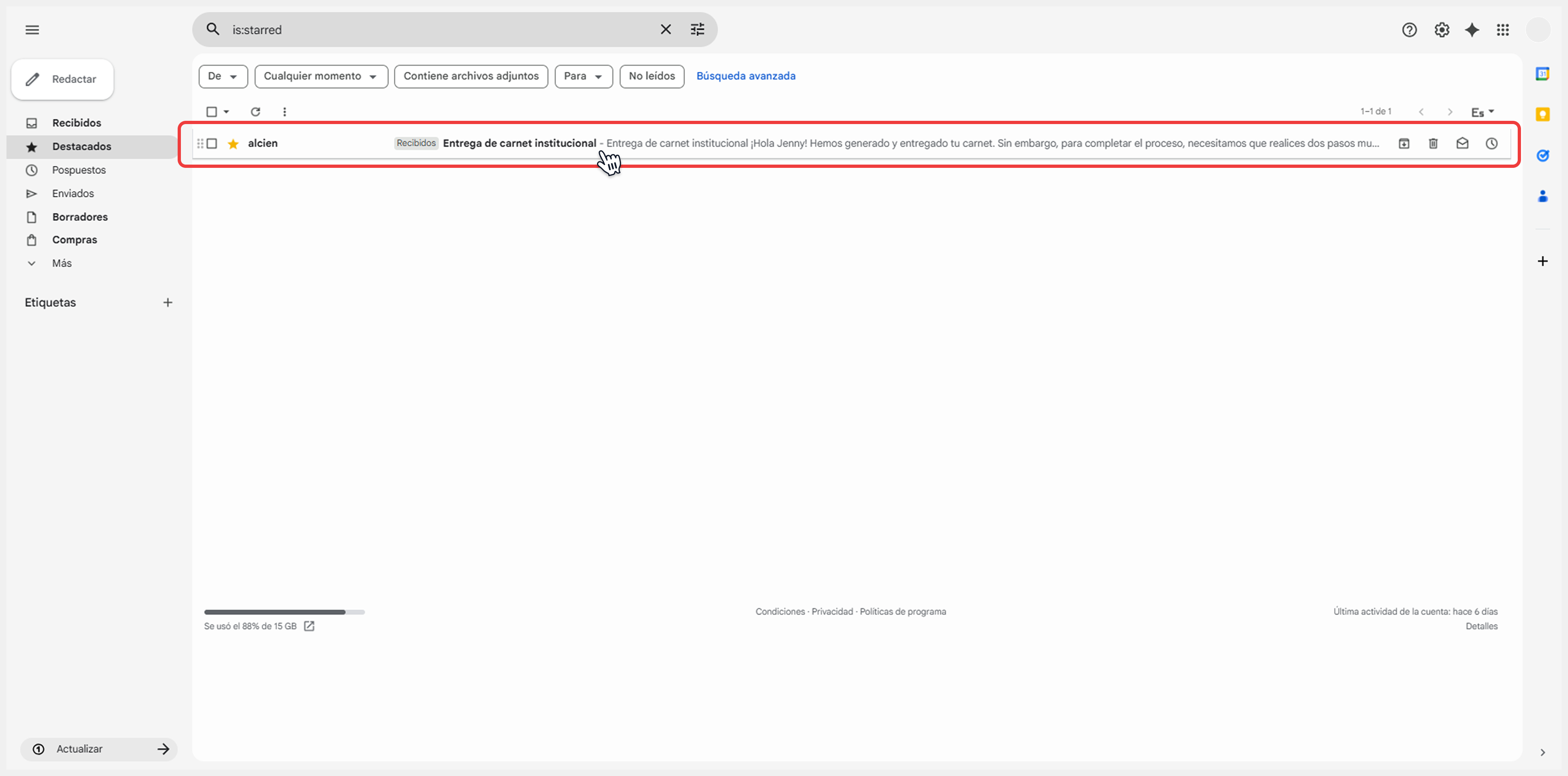Refresh the email list
Viewport: 1568px width, 776px height.
coord(256,111)
